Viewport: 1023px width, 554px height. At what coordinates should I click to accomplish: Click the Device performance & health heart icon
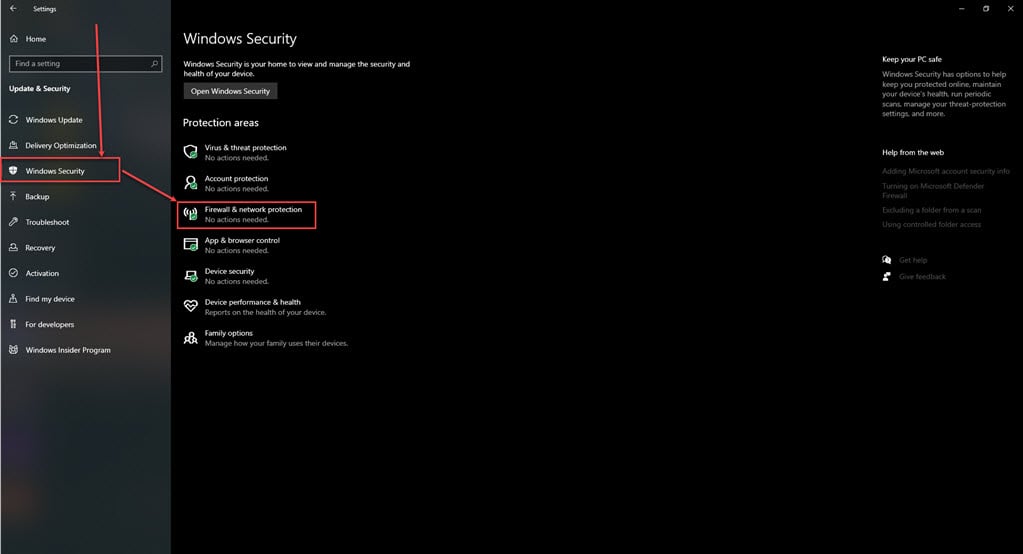[191, 306]
